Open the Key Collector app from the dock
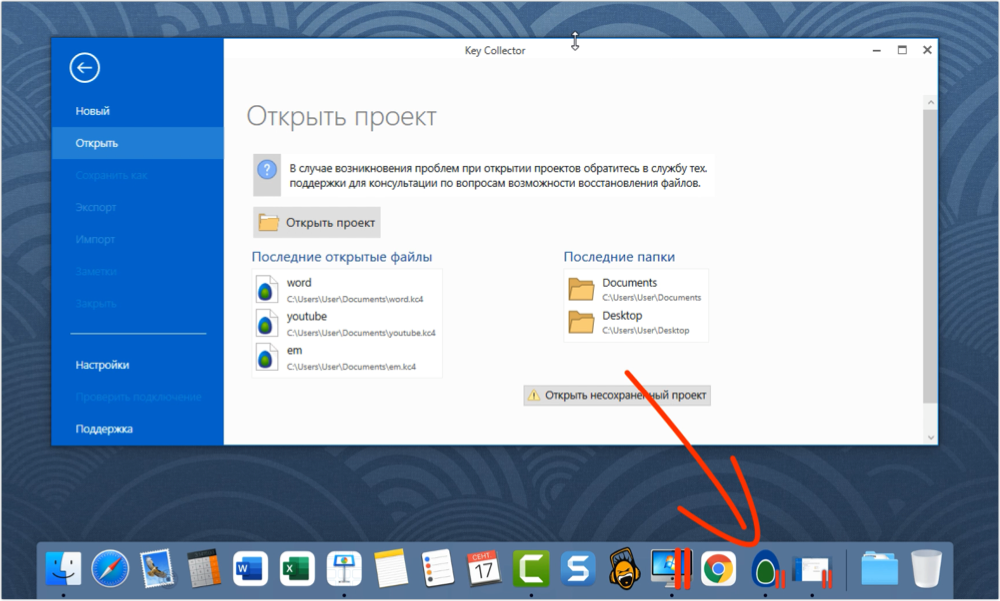Viewport: 1000px width, 601px height. tap(764, 567)
